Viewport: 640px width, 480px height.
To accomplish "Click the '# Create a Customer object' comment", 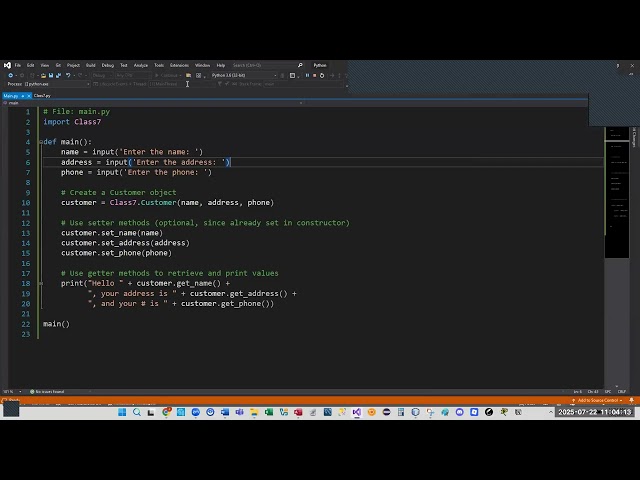I will (x=119, y=193).
